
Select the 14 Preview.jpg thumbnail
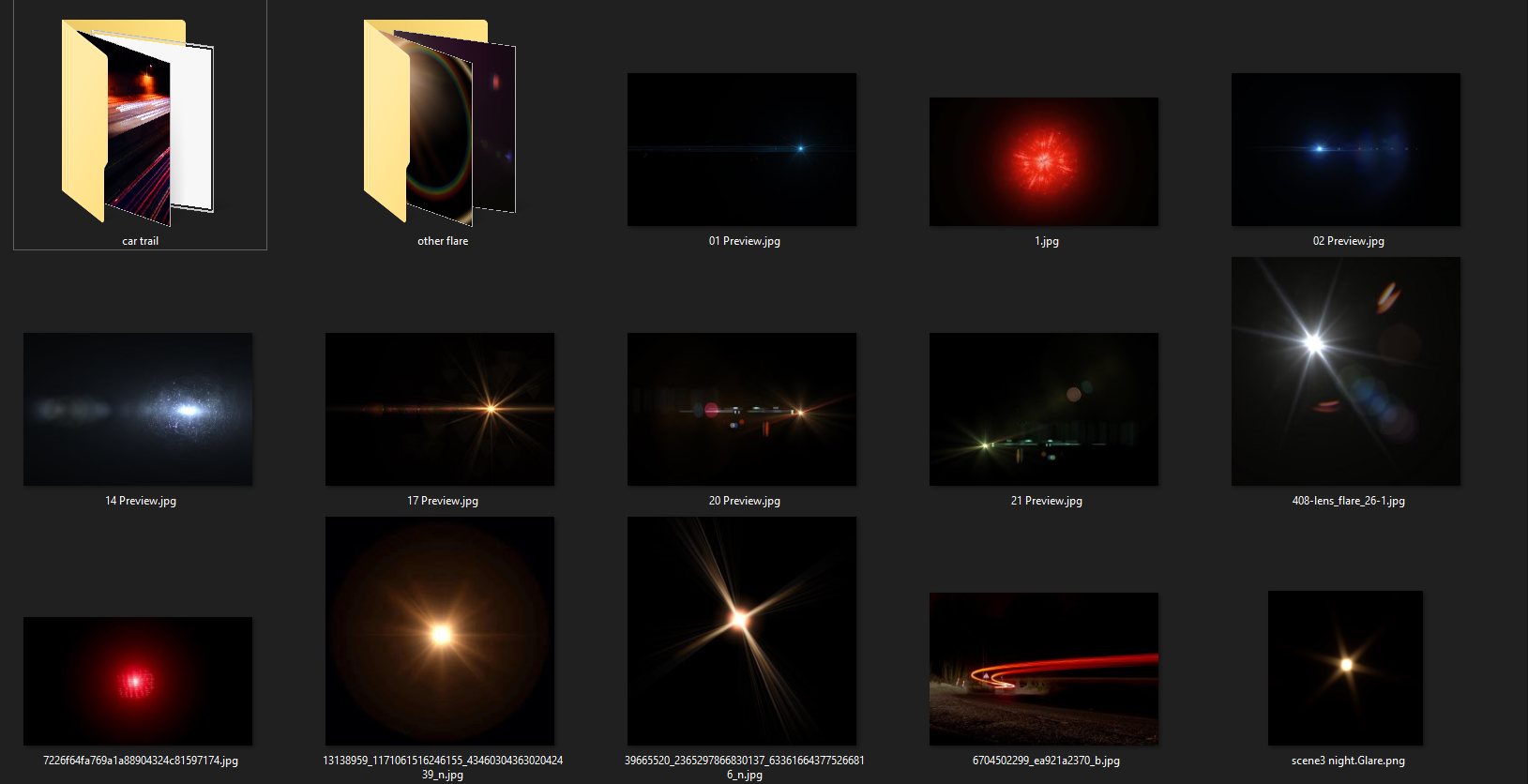[138, 409]
